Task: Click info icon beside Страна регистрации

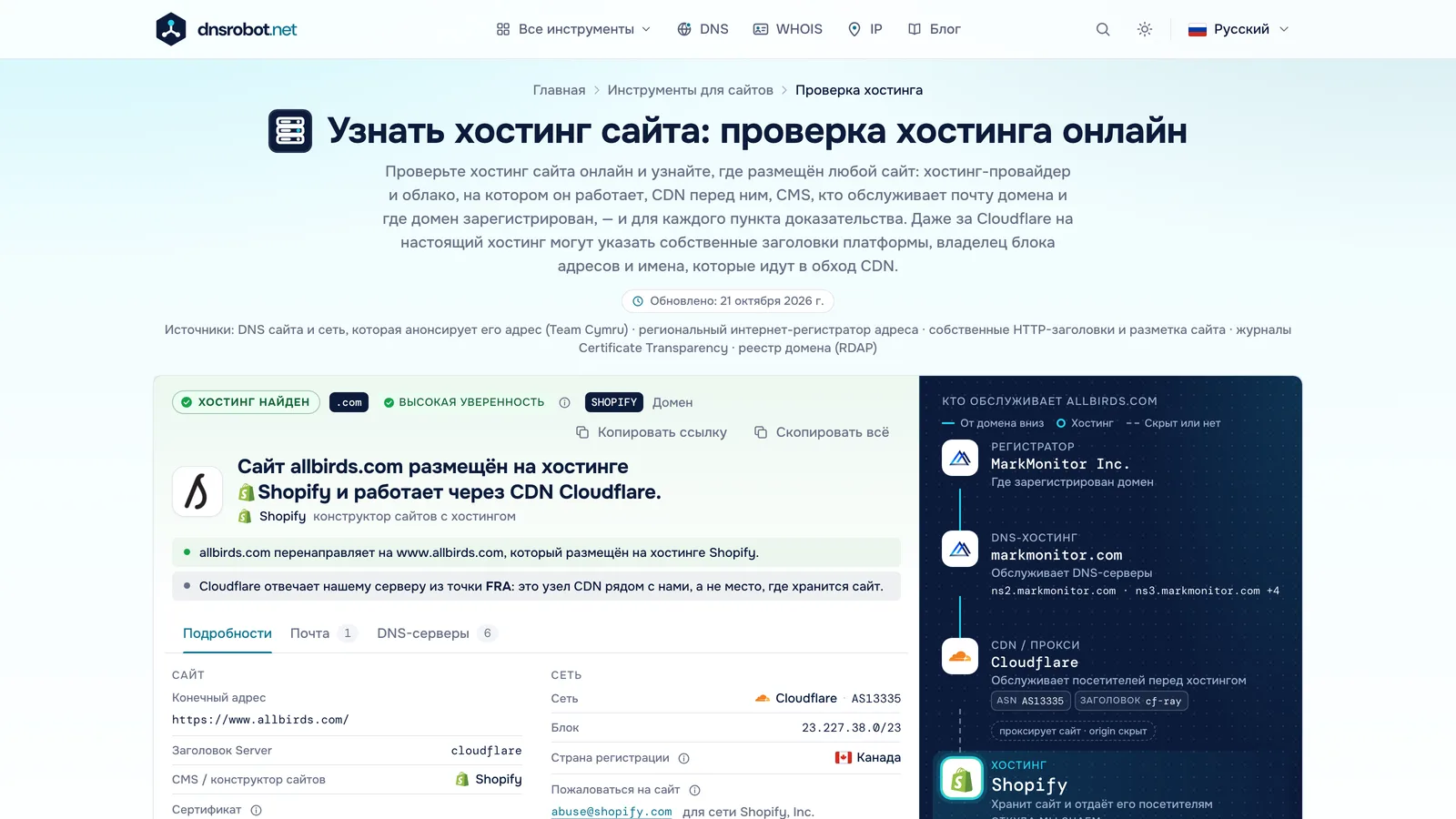Action: coord(683,758)
